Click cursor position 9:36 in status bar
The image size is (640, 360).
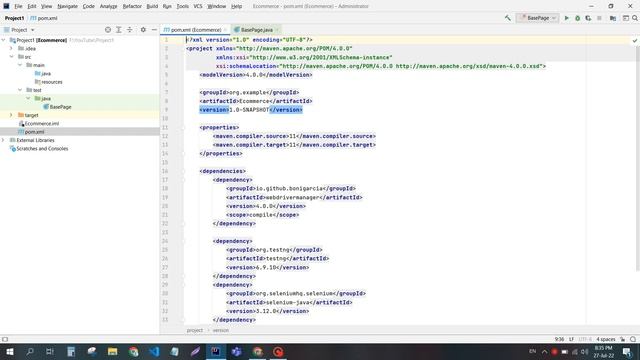pos(559,339)
